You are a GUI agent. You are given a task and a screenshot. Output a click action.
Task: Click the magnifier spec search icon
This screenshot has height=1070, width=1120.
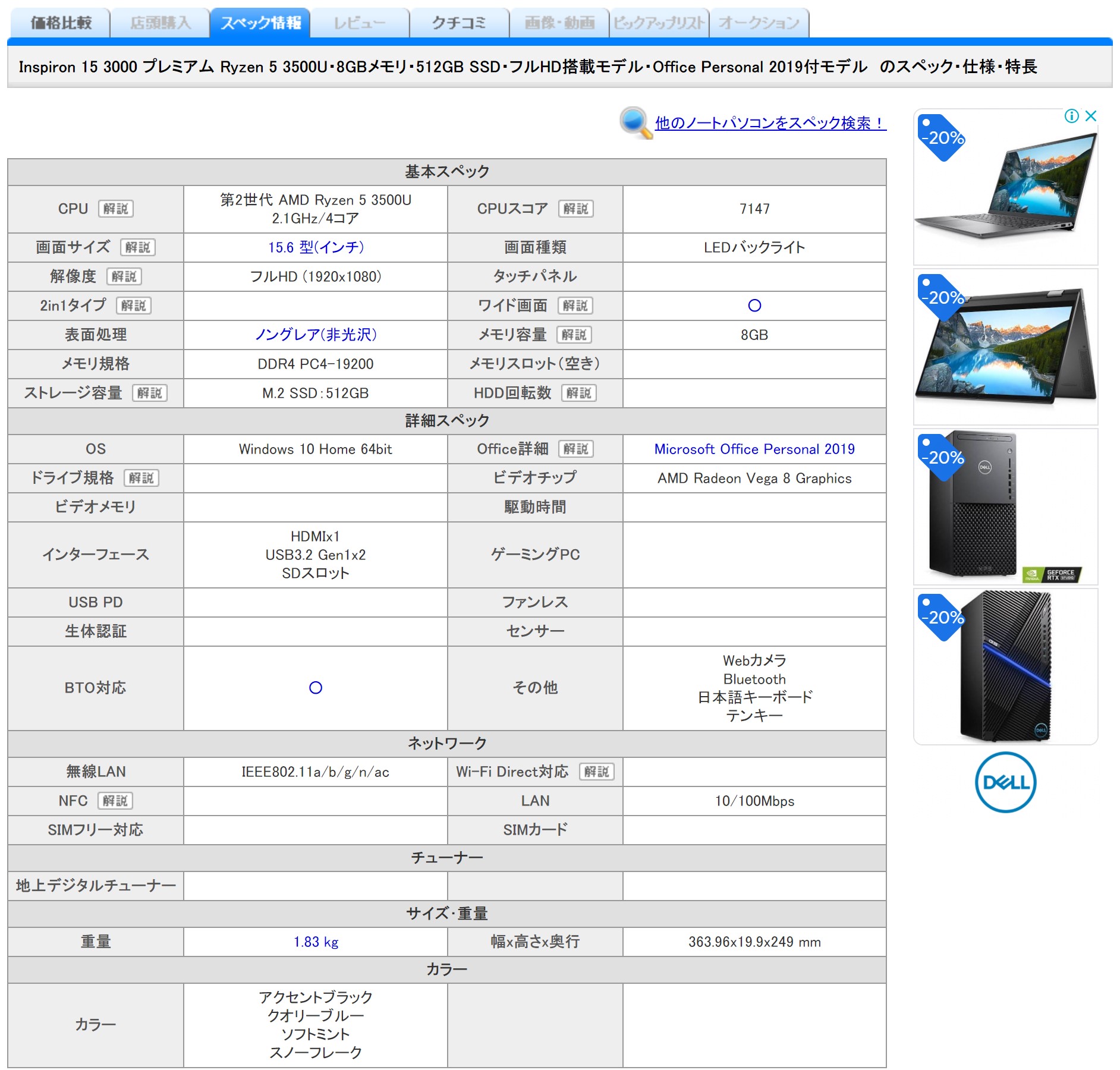tap(635, 123)
